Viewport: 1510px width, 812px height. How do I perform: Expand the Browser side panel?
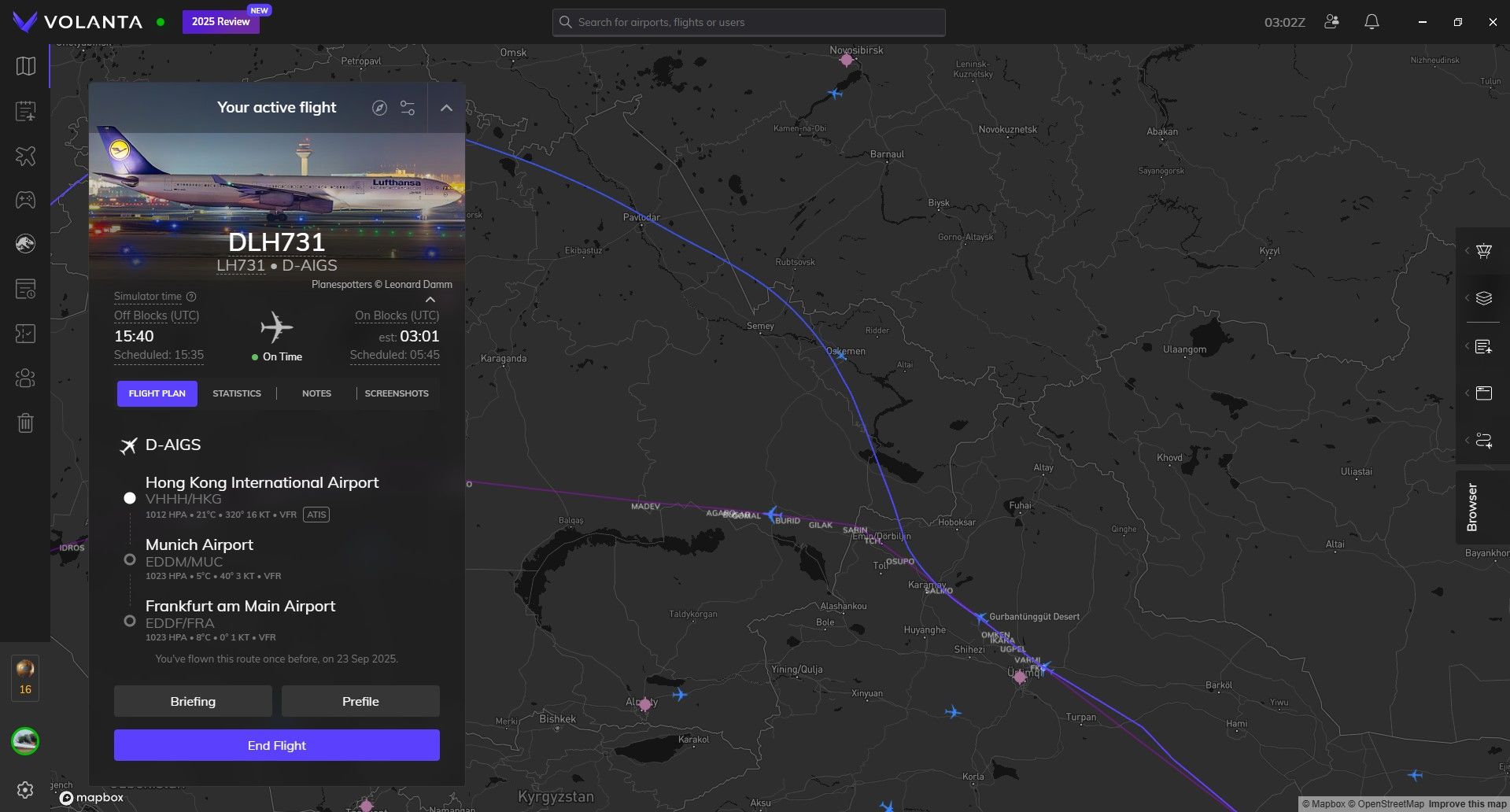[x=1472, y=507]
